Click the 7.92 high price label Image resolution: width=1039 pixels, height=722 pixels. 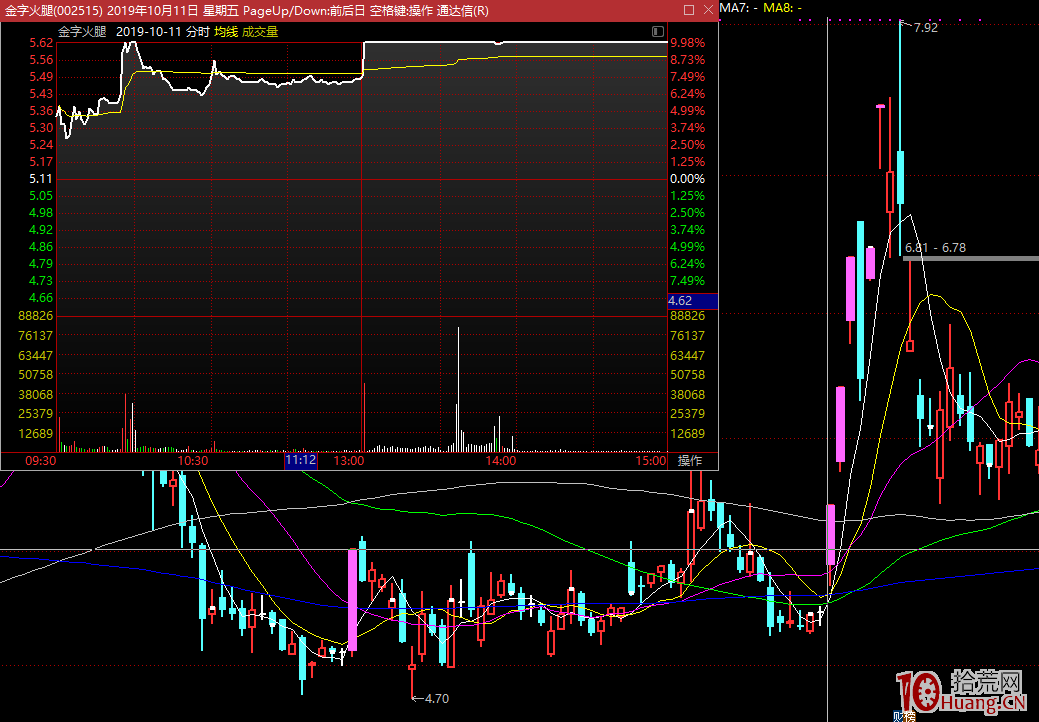coord(925,28)
